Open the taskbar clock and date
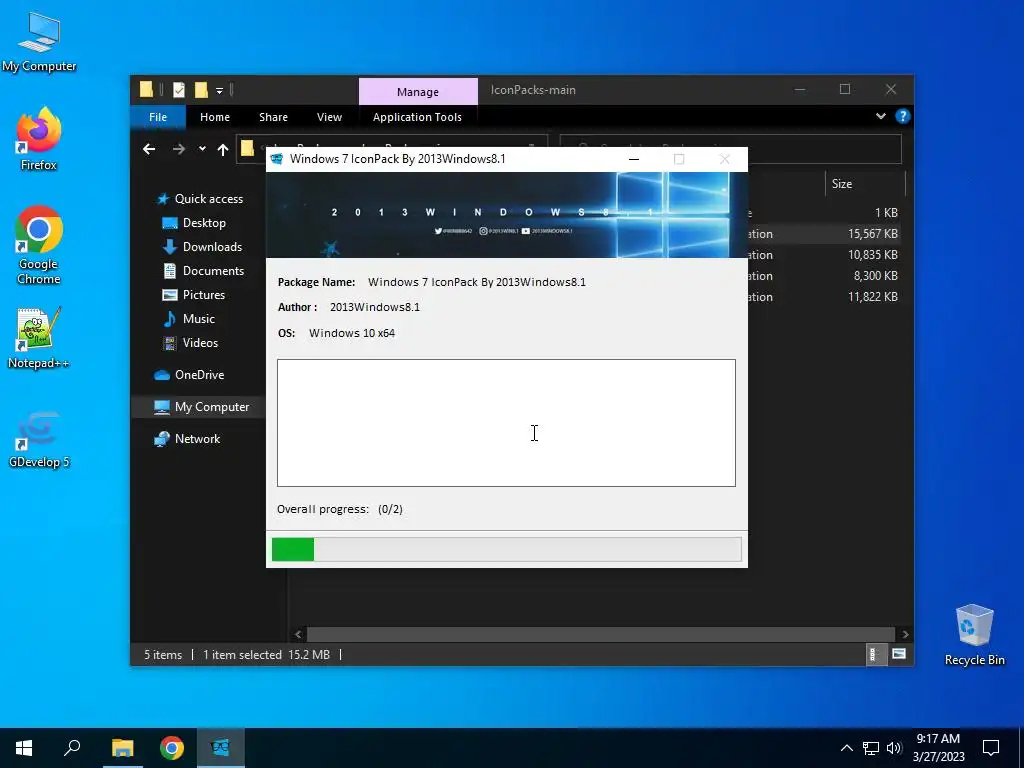Viewport: 1024px width, 768px height. click(938, 748)
